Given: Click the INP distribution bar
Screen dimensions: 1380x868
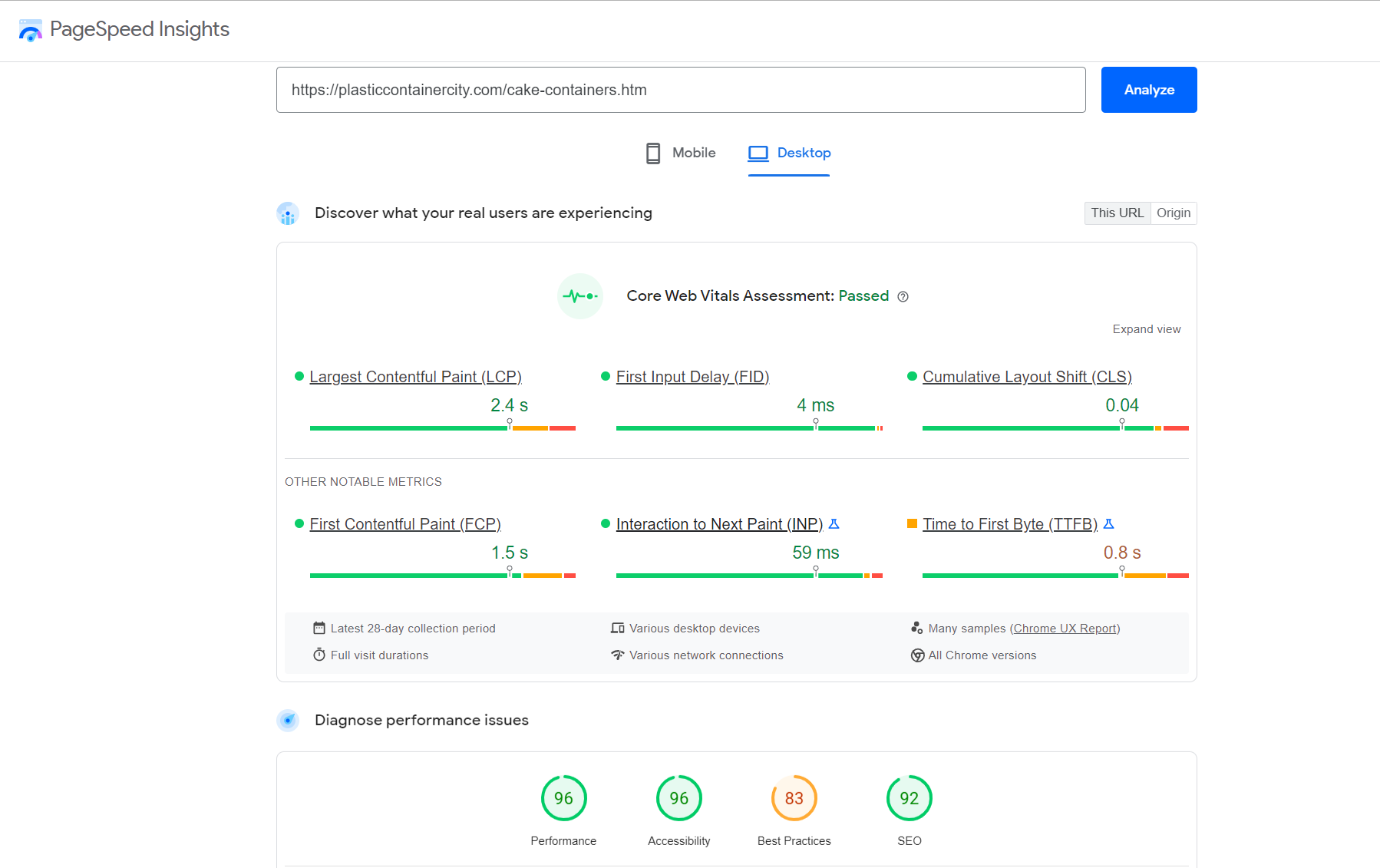Looking at the screenshot, I should click(x=749, y=576).
